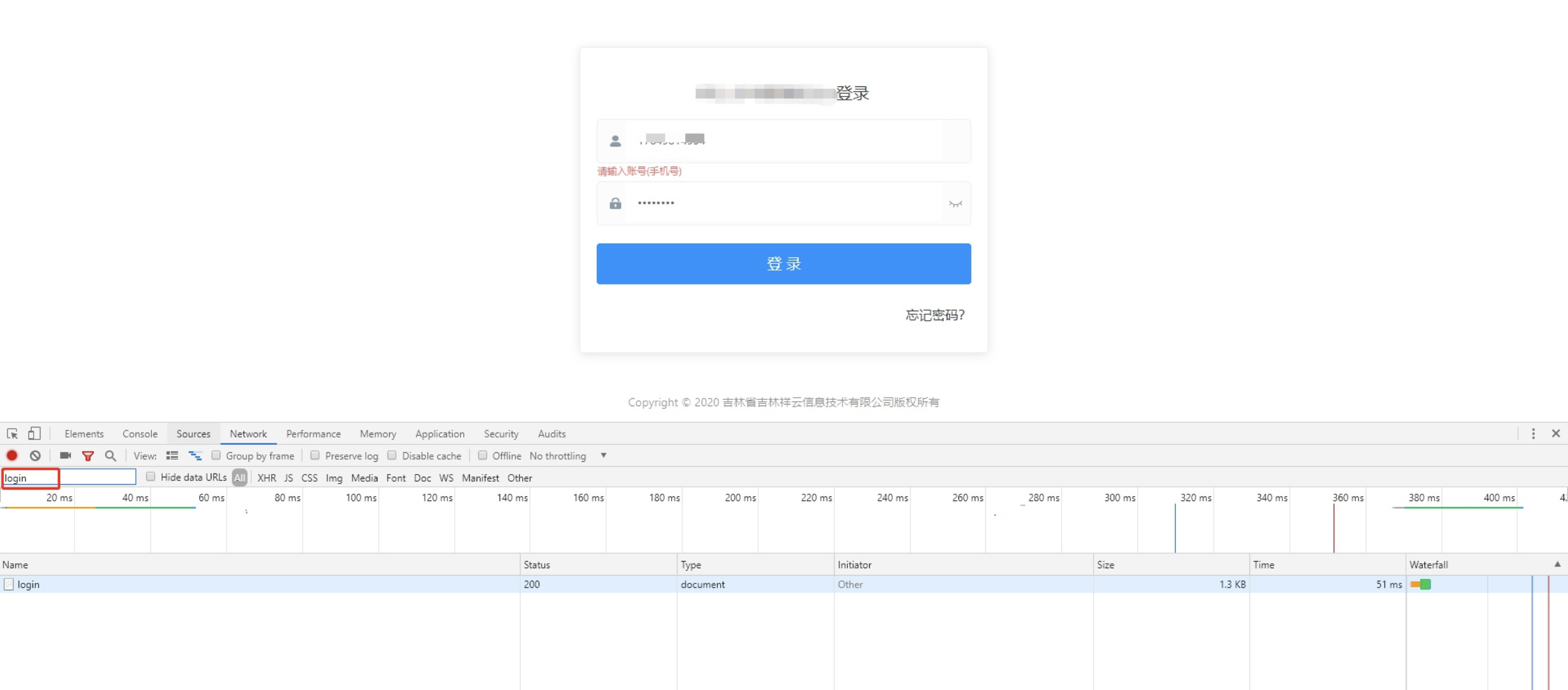The image size is (1568, 690).
Task: Toggle the red filter funnel icon
Action: click(87, 456)
